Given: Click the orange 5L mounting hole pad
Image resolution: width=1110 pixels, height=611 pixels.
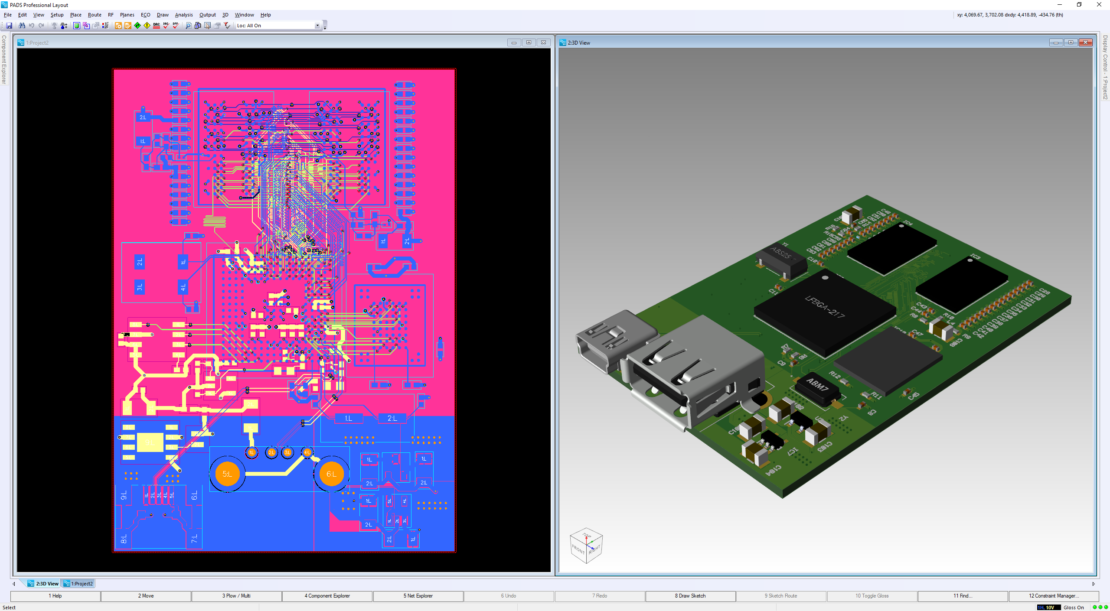Looking at the screenshot, I should click(227, 473).
